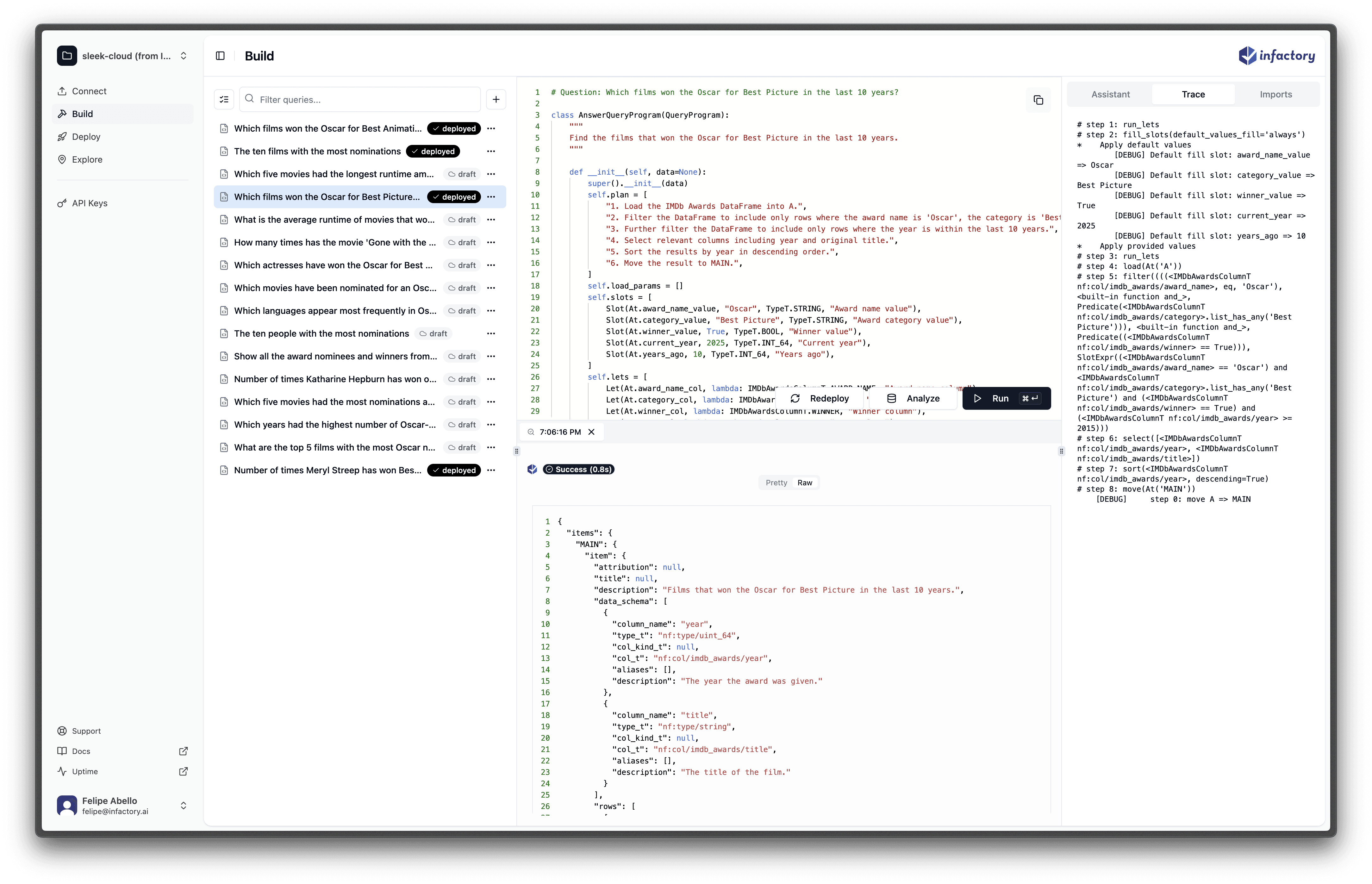
Task: Select query 'Which years had the highest number of Oscar-'
Action: [335, 424]
